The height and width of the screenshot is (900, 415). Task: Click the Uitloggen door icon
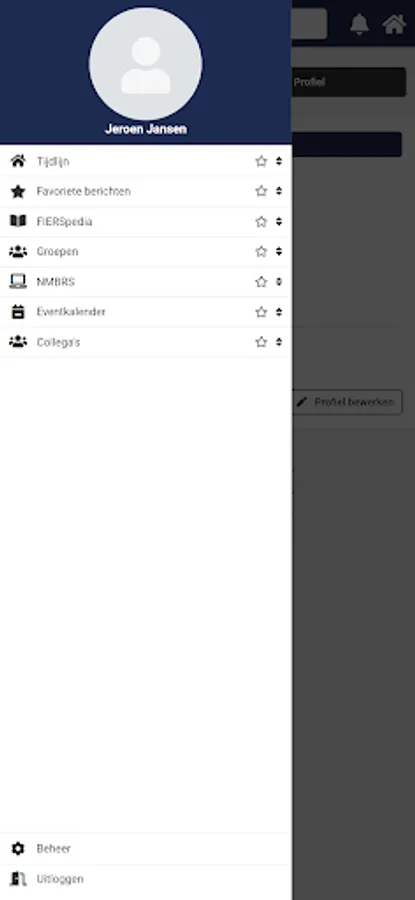tap(18, 879)
